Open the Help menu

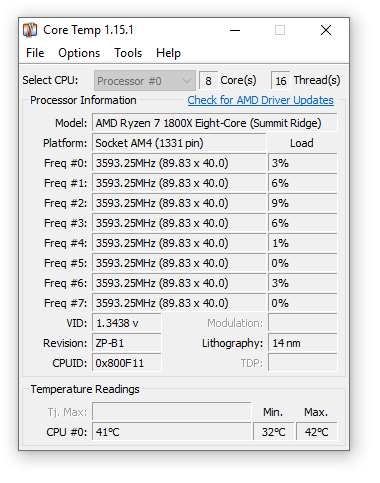click(168, 53)
